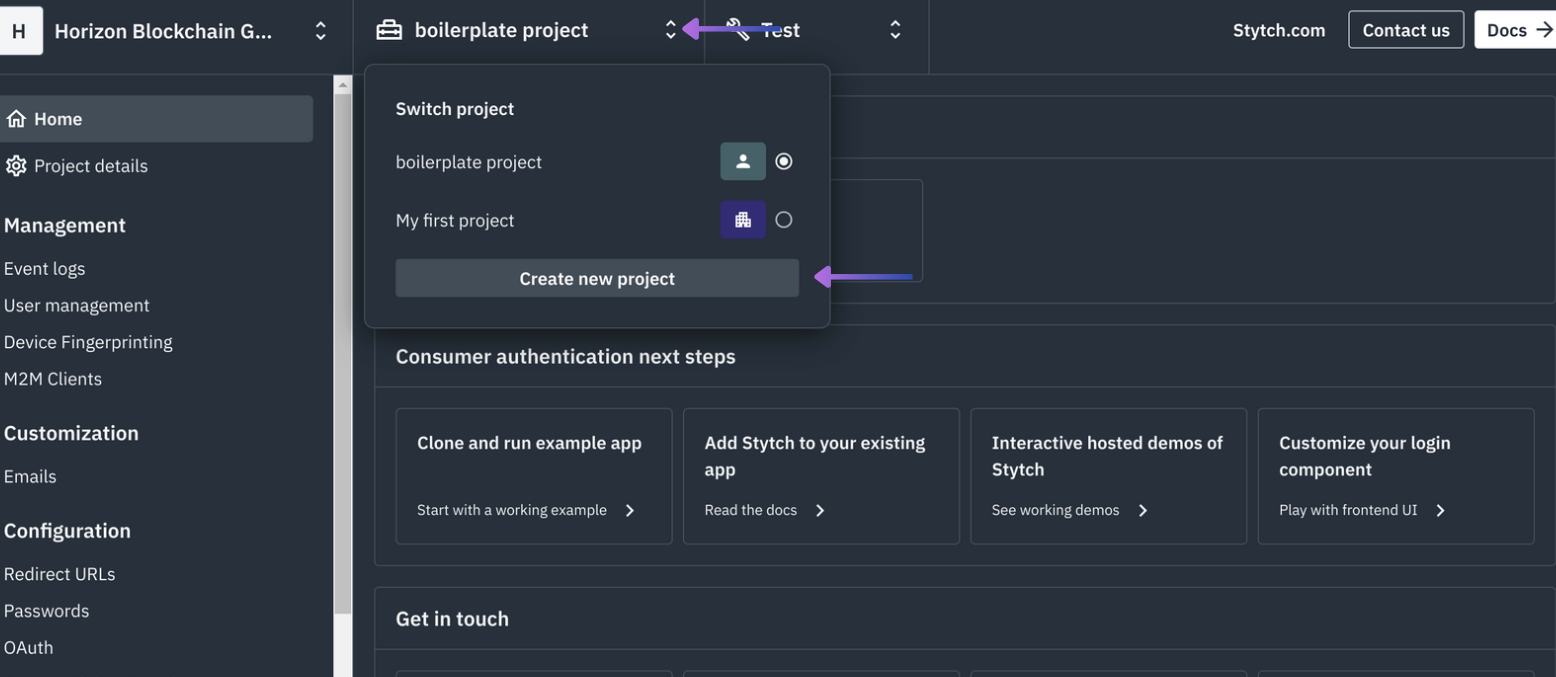Image resolution: width=1556 pixels, height=677 pixels.
Task: Select the My first project radio button
Action: click(784, 219)
